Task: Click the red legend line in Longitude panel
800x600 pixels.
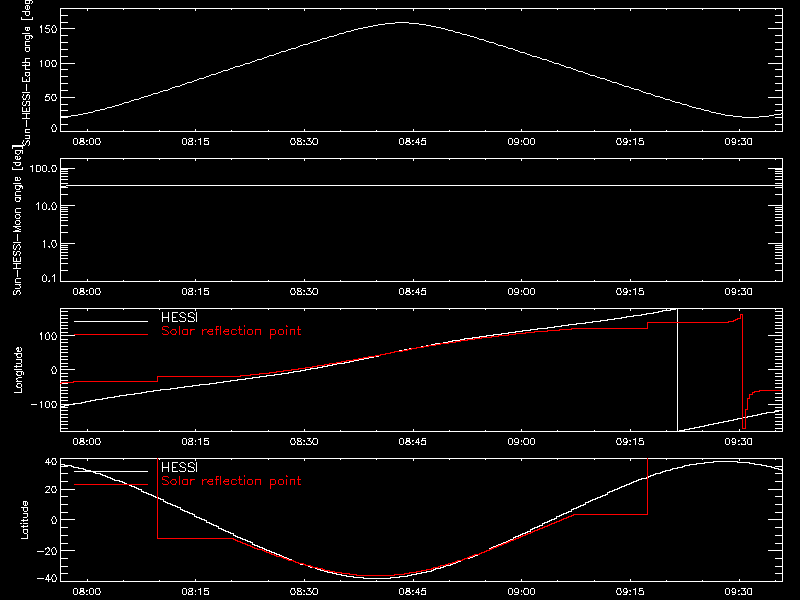Action: point(111,335)
